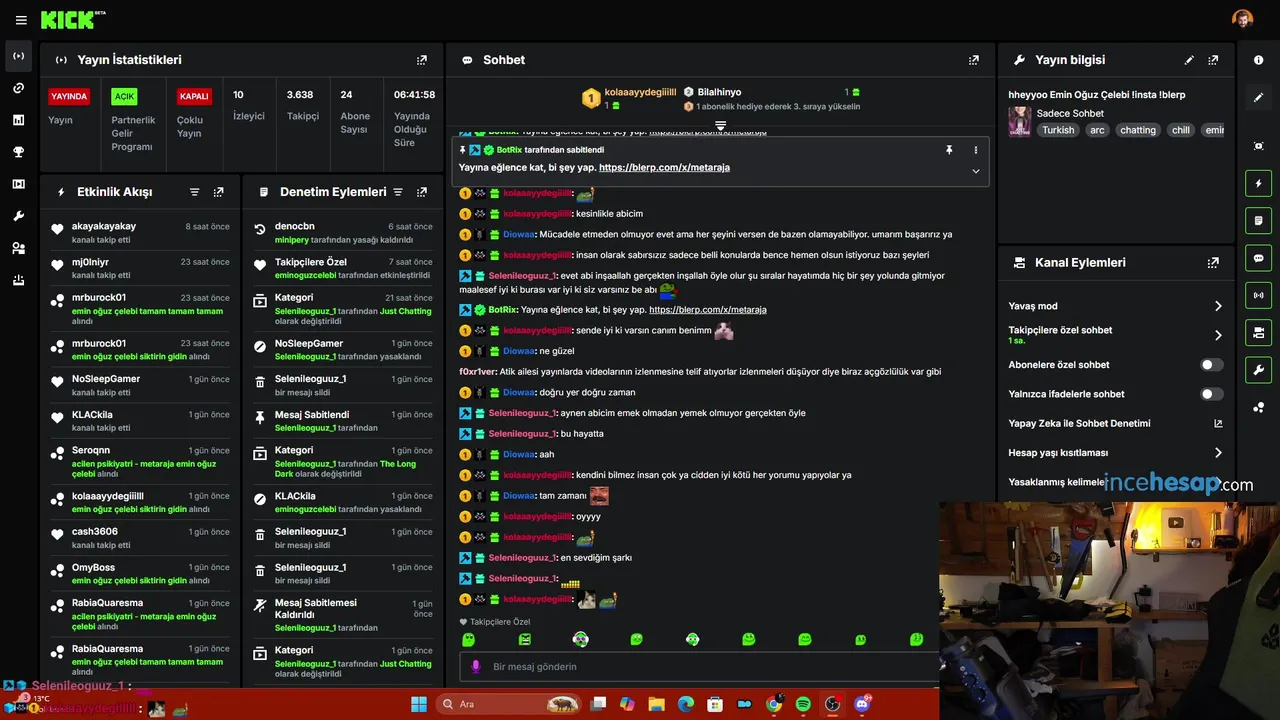Select the lightning bolt icon in right sidebar
Image resolution: width=1280 pixels, height=720 pixels.
pyautogui.click(x=1258, y=184)
